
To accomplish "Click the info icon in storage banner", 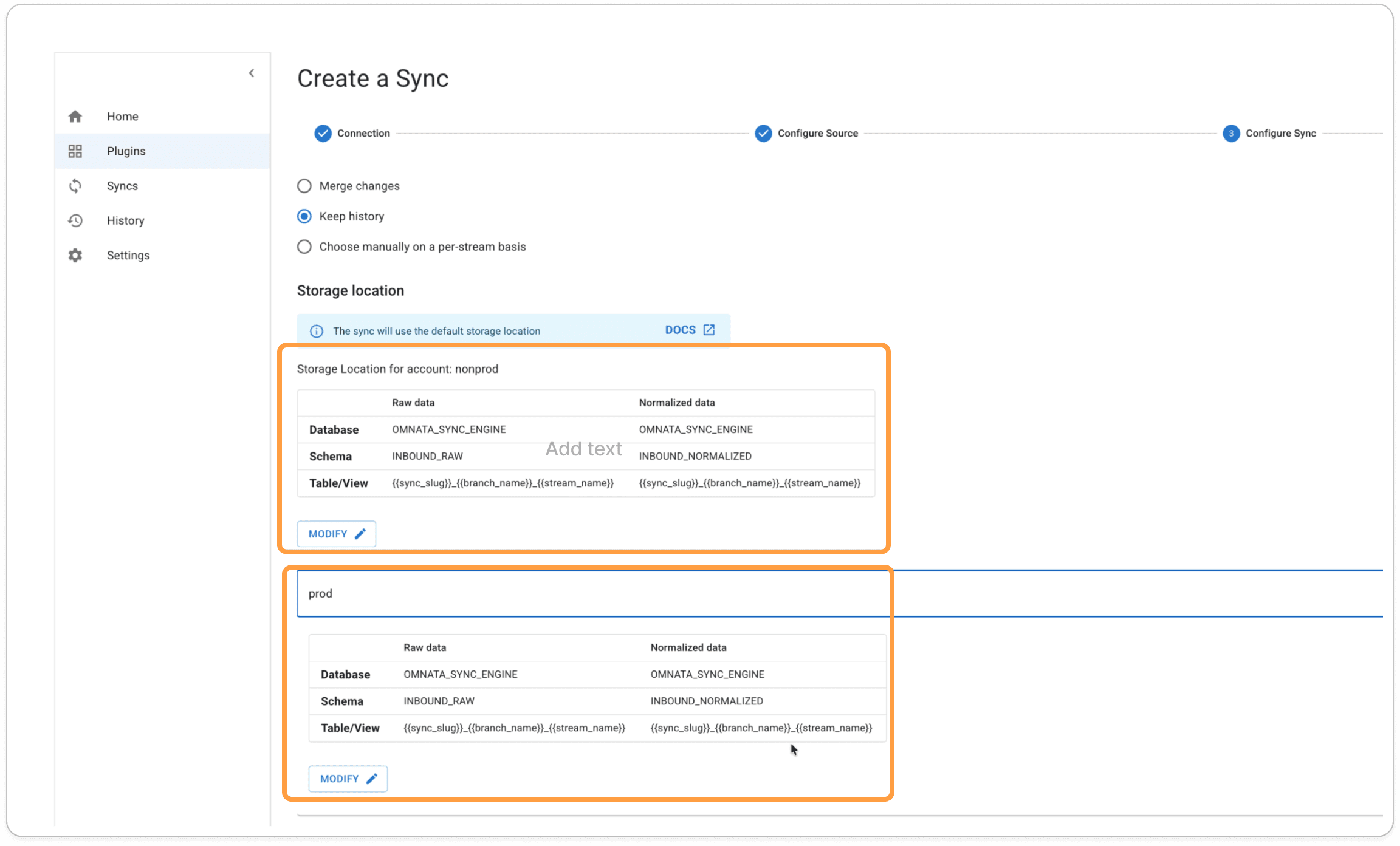I will coord(317,331).
